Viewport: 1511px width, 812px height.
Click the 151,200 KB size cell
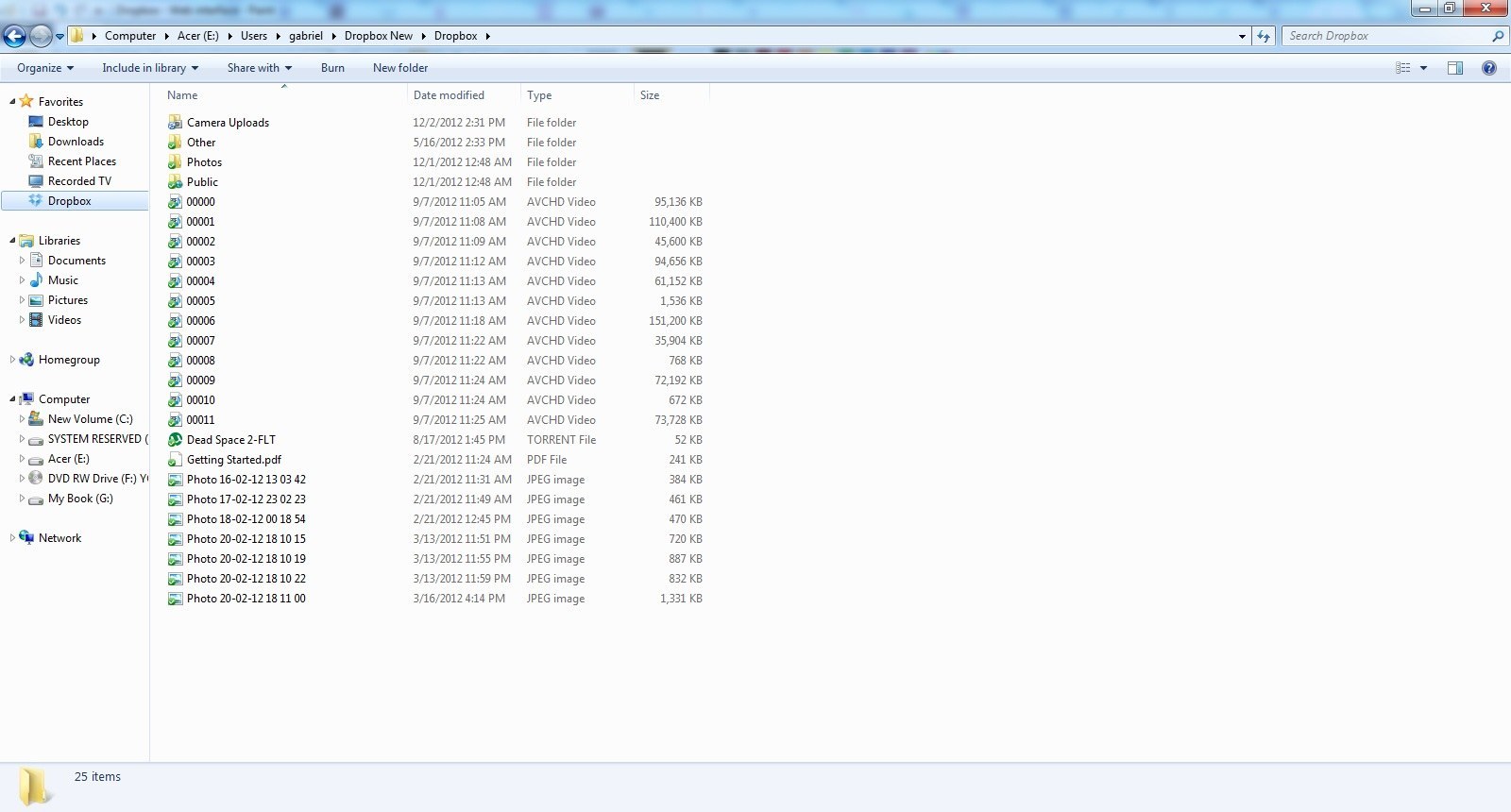tap(675, 321)
